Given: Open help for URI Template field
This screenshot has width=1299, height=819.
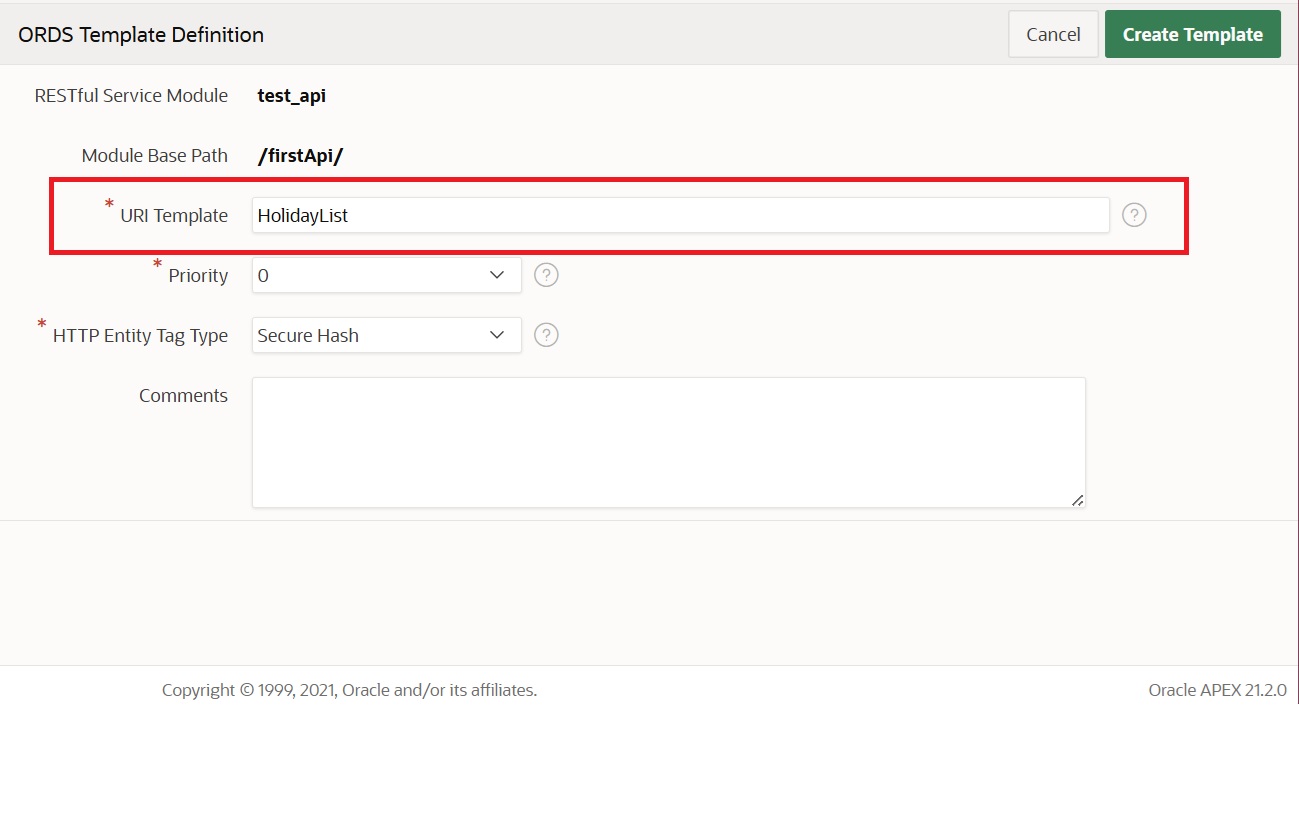Looking at the screenshot, I should [x=1134, y=215].
